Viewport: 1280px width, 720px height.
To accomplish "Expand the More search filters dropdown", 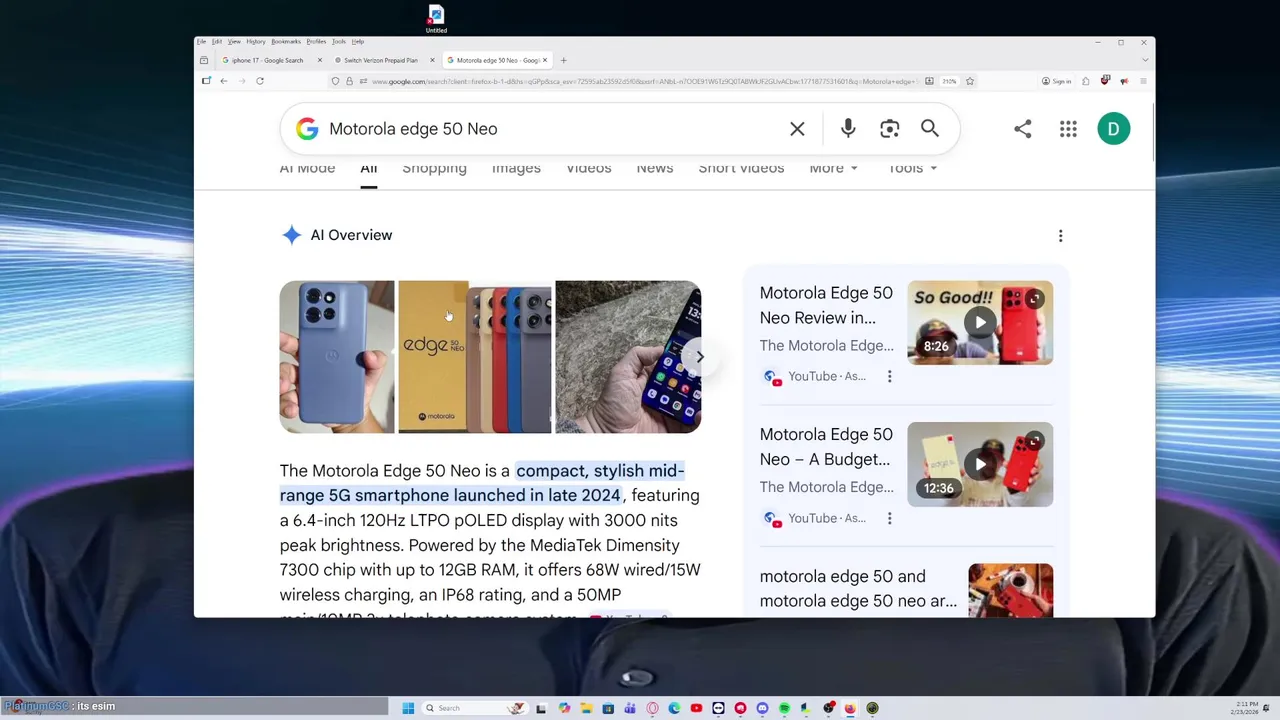I will point(833,168).
